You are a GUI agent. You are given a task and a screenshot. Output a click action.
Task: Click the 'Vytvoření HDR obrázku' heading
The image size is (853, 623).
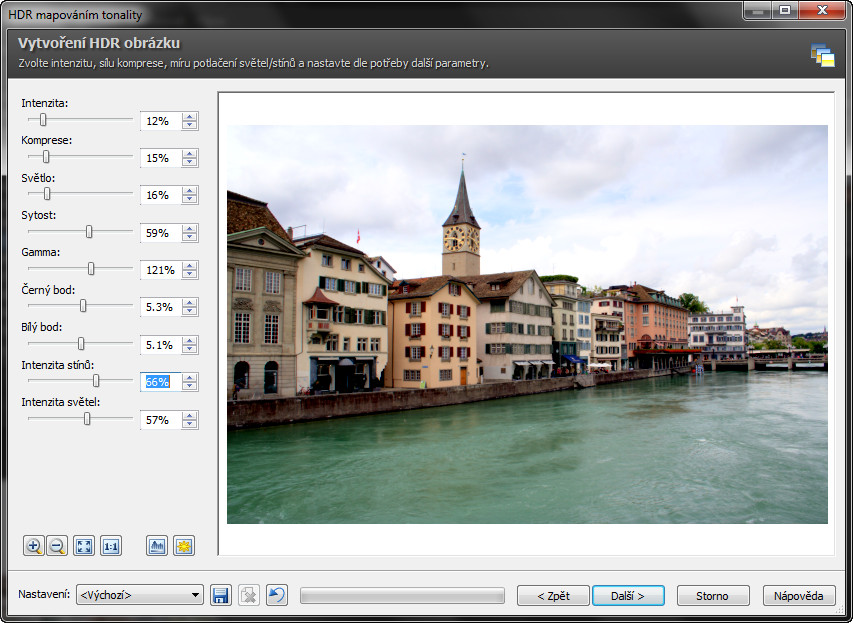tap(99, 43)
